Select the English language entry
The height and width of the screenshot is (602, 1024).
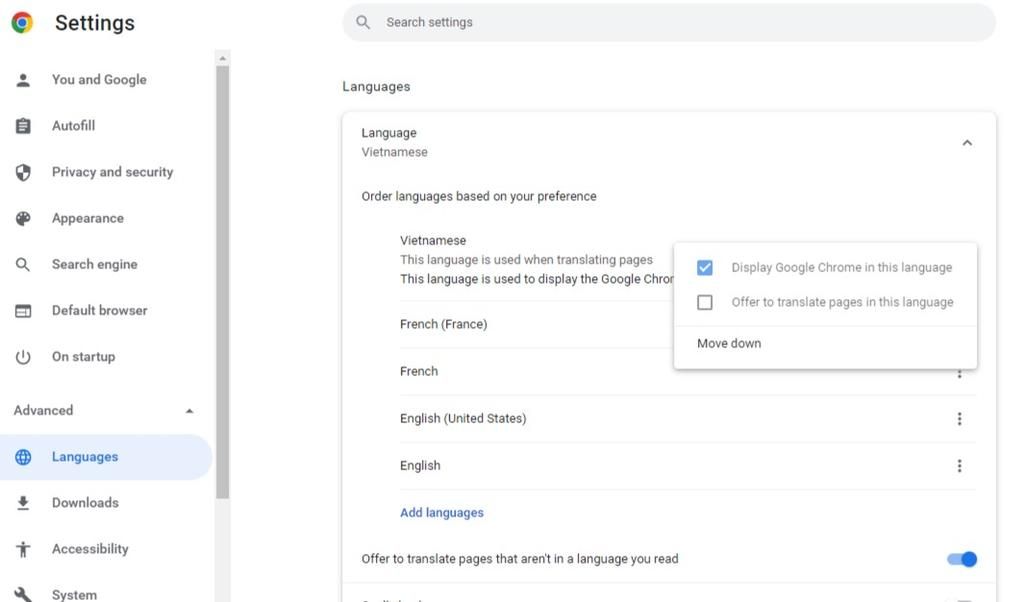tap(420, 466)
